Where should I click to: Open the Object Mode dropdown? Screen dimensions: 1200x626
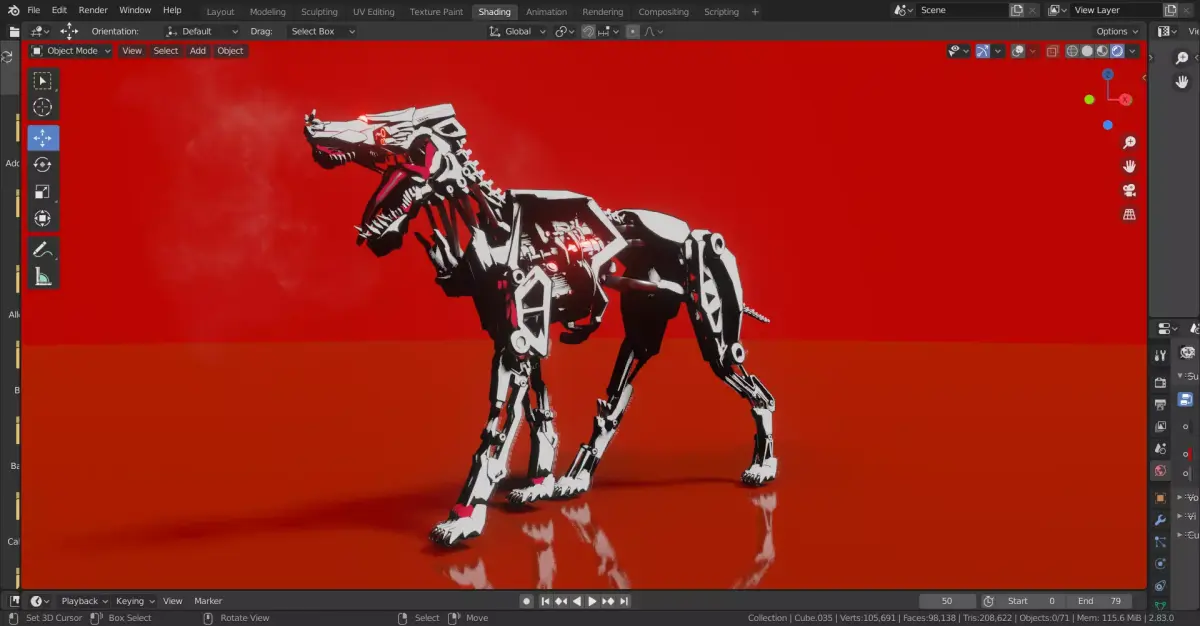click(70, 51)
